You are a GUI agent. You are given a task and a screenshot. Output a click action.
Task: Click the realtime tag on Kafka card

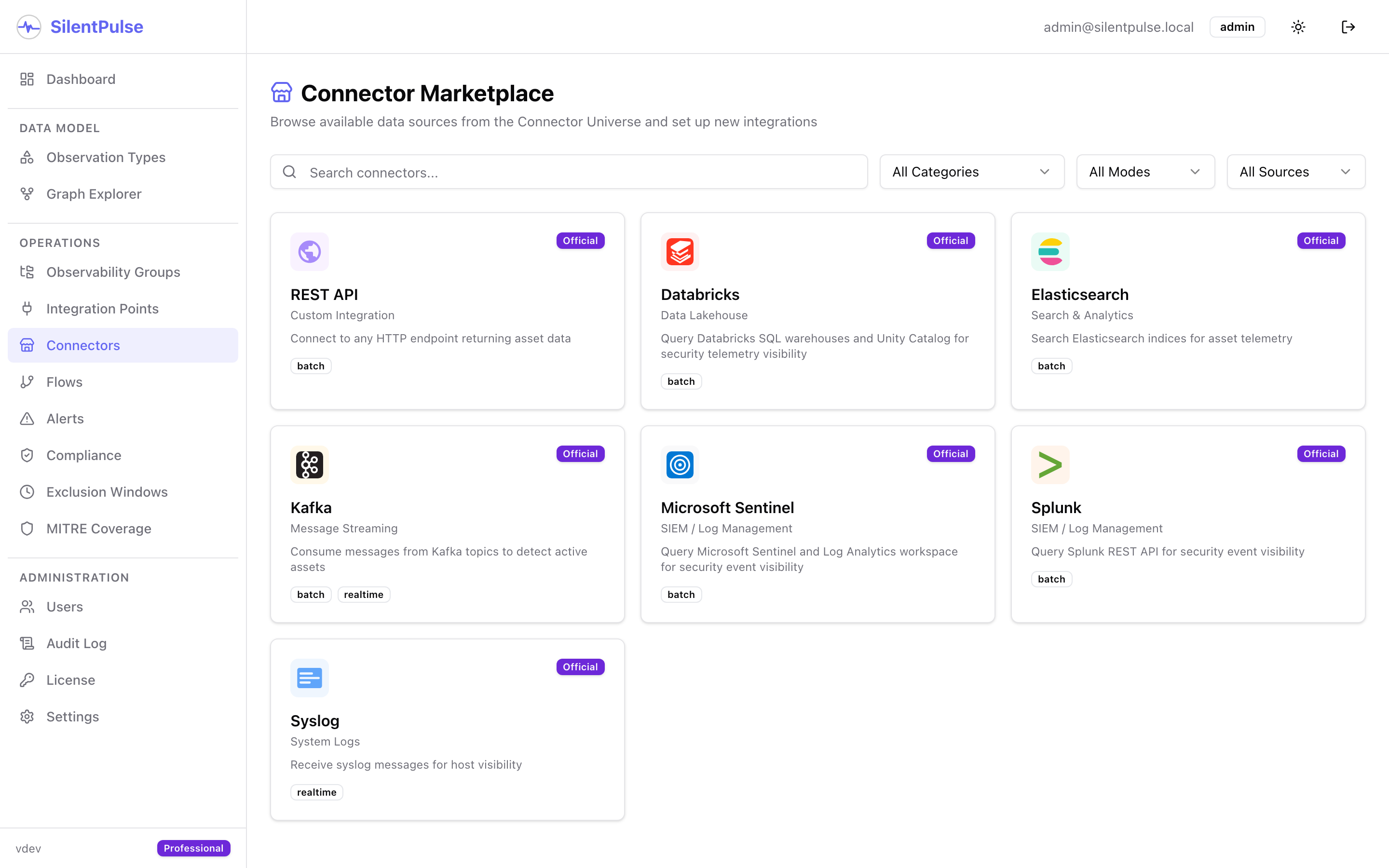pos(363,594)
